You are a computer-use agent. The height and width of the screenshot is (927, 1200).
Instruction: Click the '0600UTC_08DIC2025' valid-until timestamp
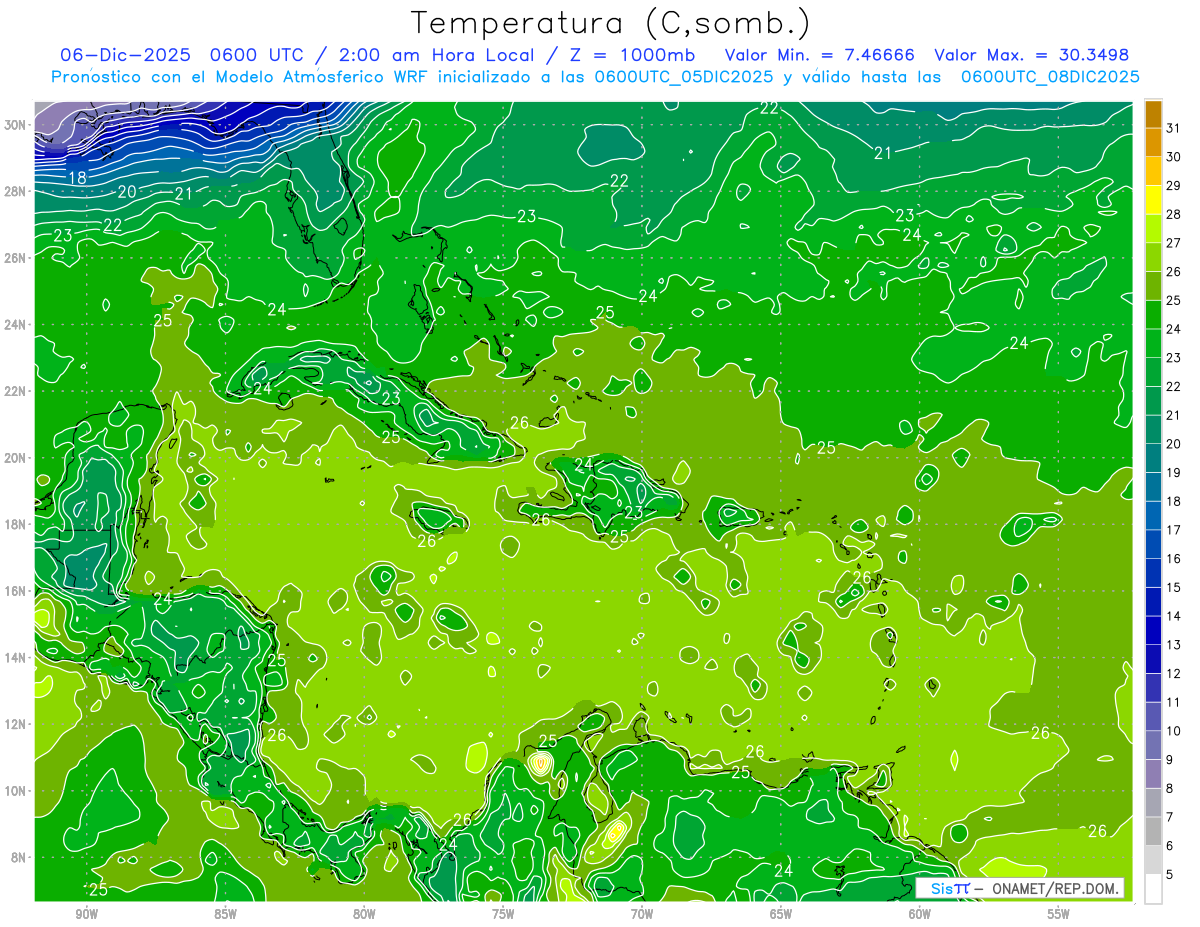tap(1050, 76)
